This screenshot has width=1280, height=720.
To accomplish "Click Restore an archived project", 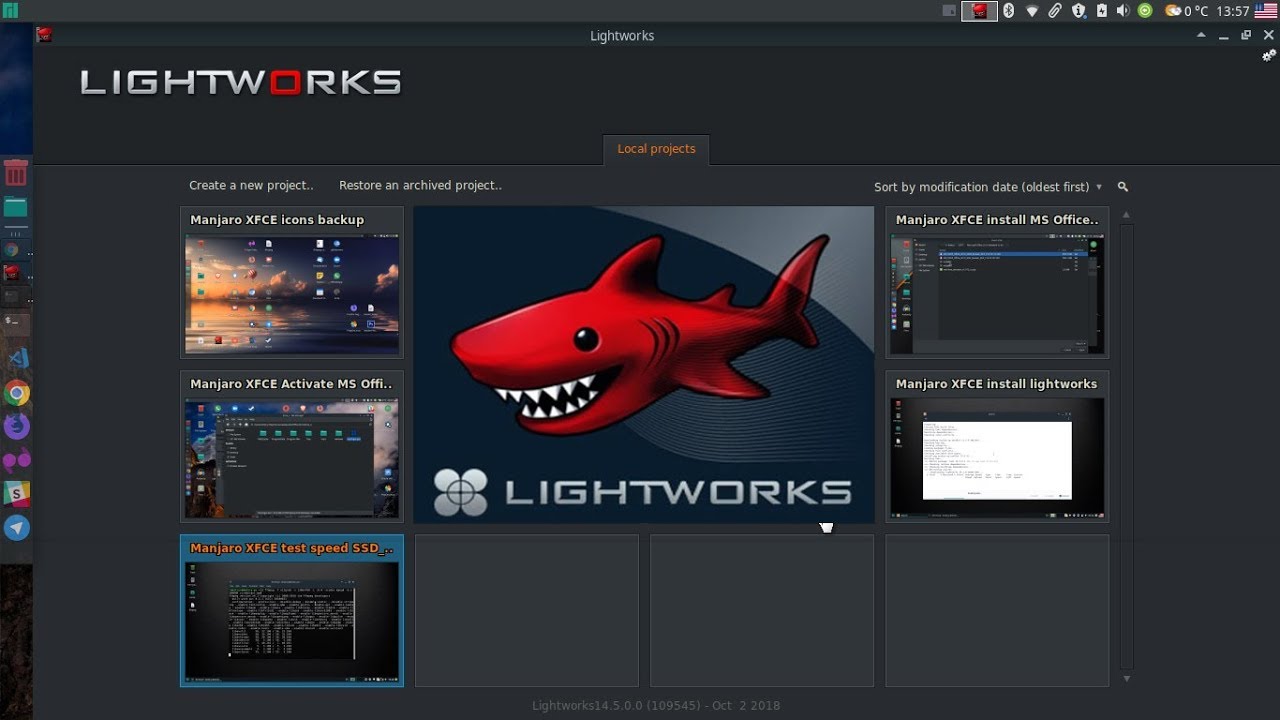I will [420, 185].
